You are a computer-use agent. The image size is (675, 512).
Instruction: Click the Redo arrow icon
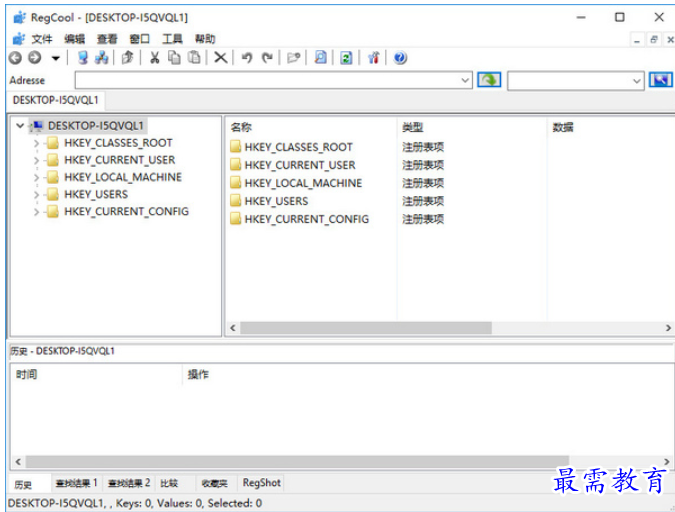[267, 58]
